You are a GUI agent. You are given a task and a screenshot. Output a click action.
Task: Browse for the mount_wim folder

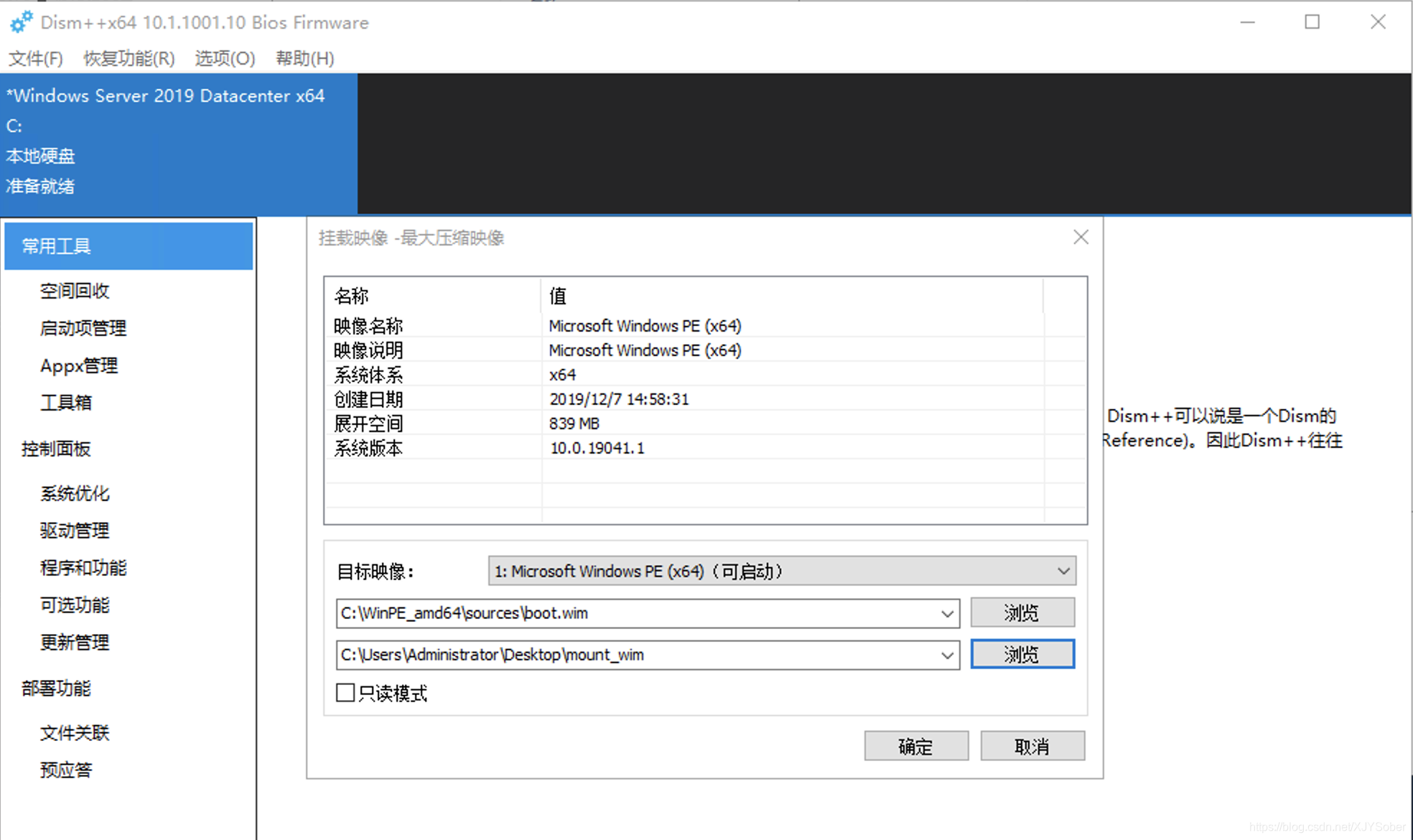pos(1022,655)
